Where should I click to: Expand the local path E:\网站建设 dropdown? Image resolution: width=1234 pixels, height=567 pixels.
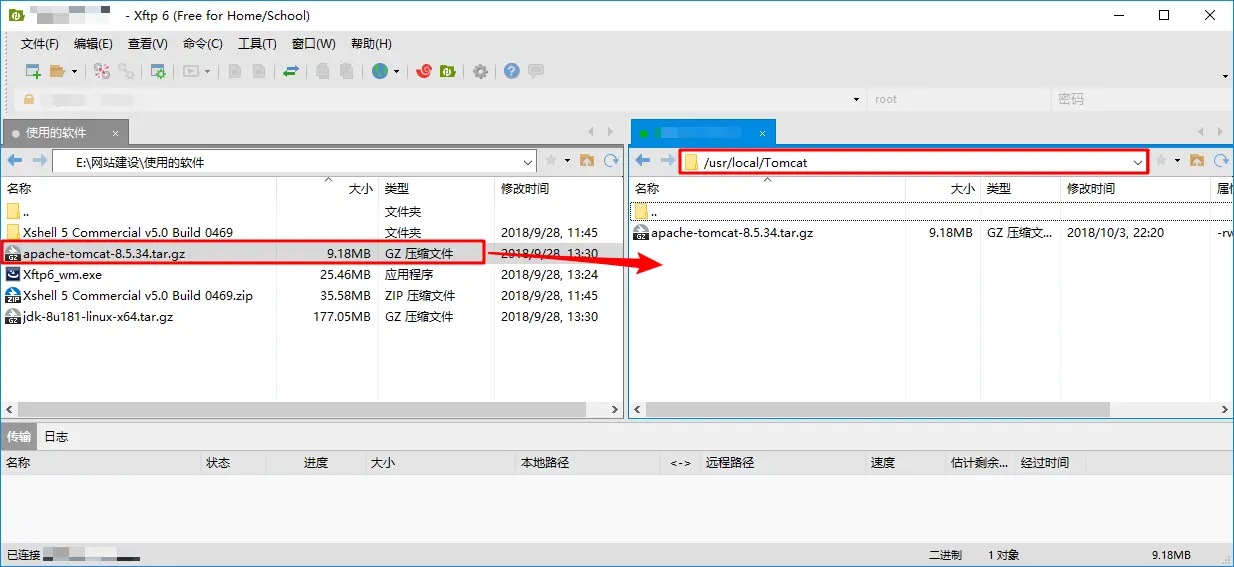coord(528,162)
